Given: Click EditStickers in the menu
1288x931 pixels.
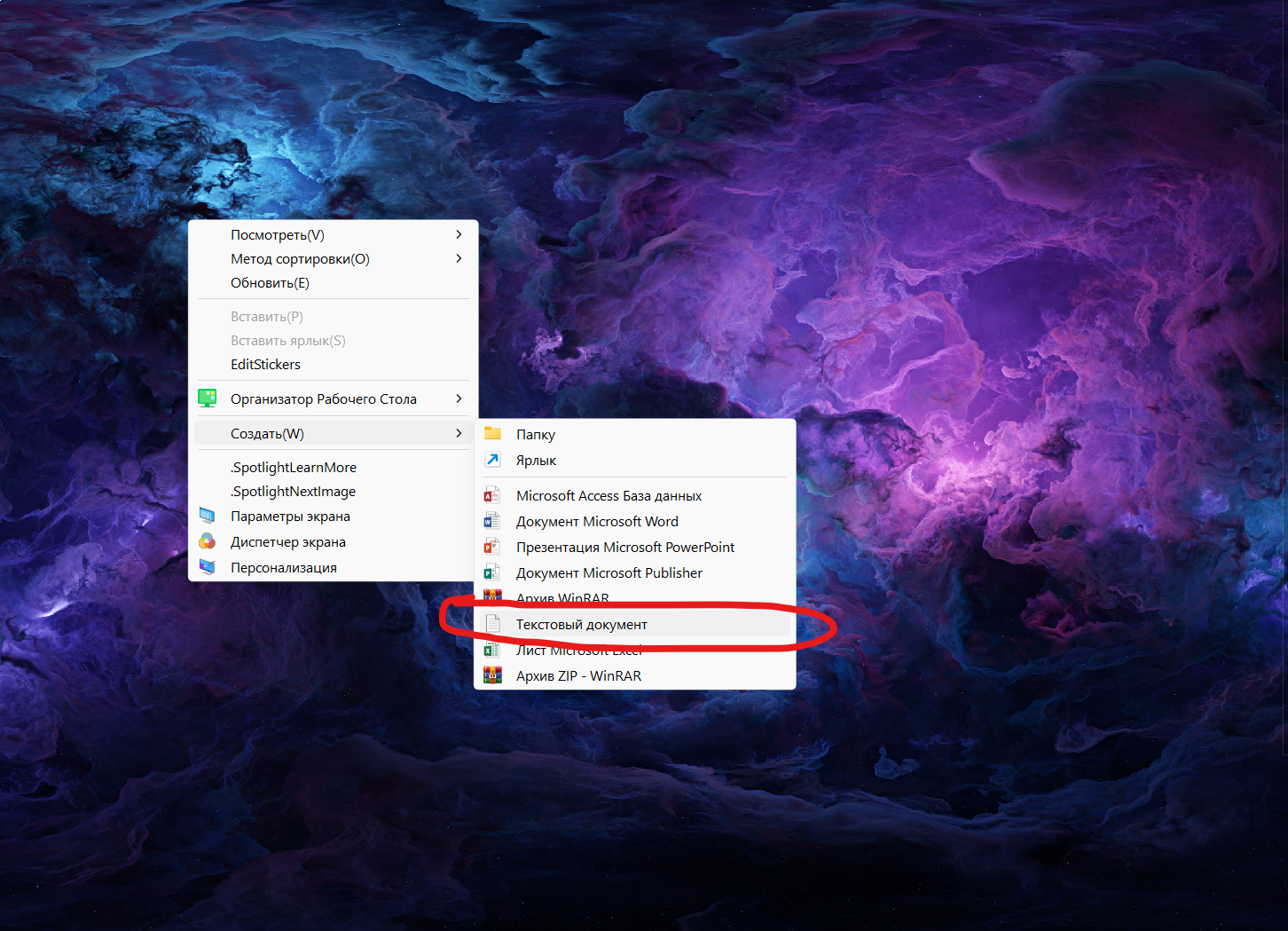Looking at the screenshot, I should pos(265,364).
